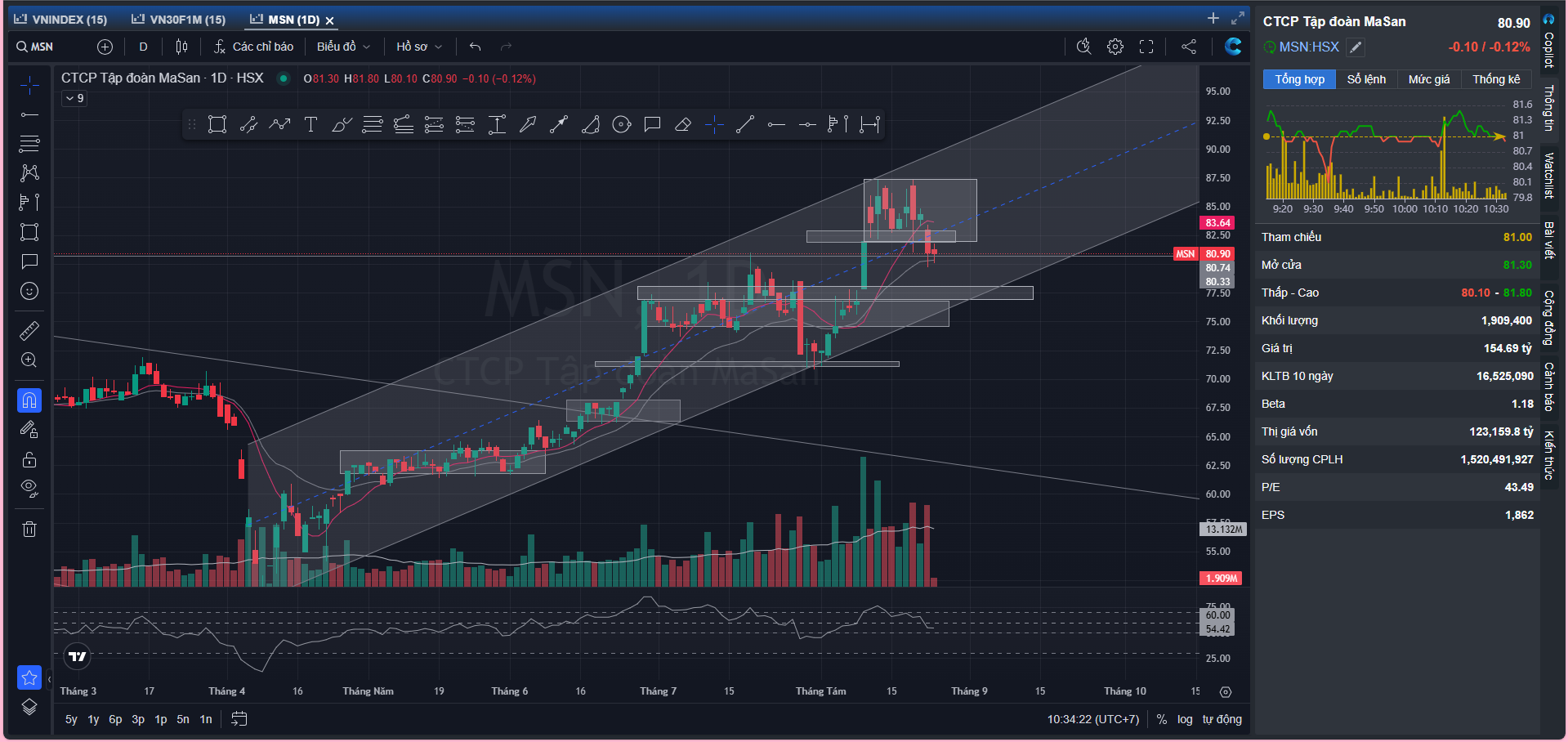
Task: Open the Cảnh báo side tab
Action: pos(1548,387)
